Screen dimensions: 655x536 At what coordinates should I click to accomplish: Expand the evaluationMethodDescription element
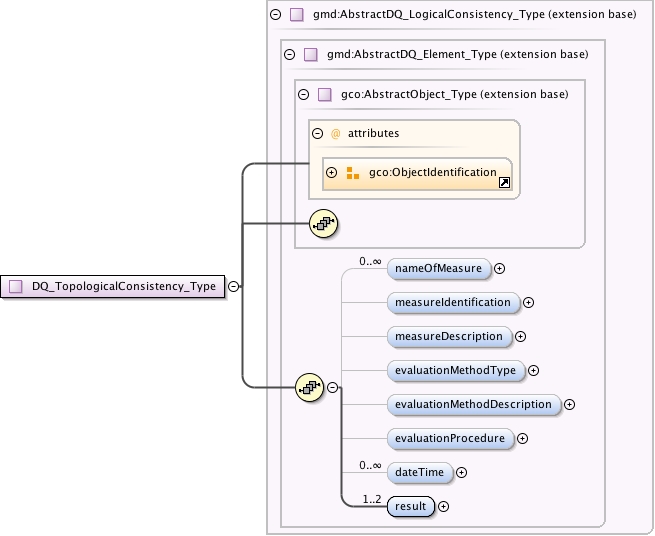tap(569, 404)
